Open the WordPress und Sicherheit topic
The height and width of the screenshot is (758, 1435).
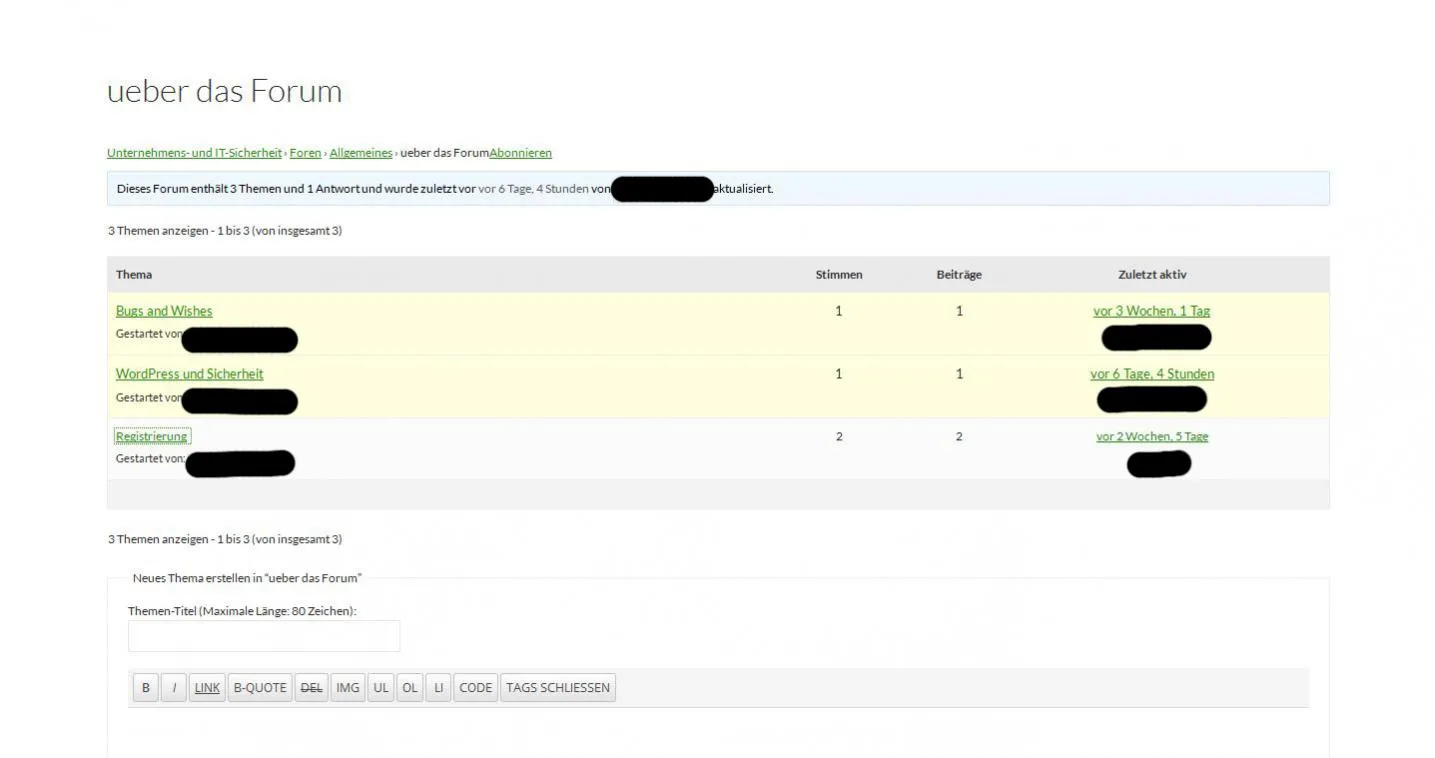click(190, 374)
